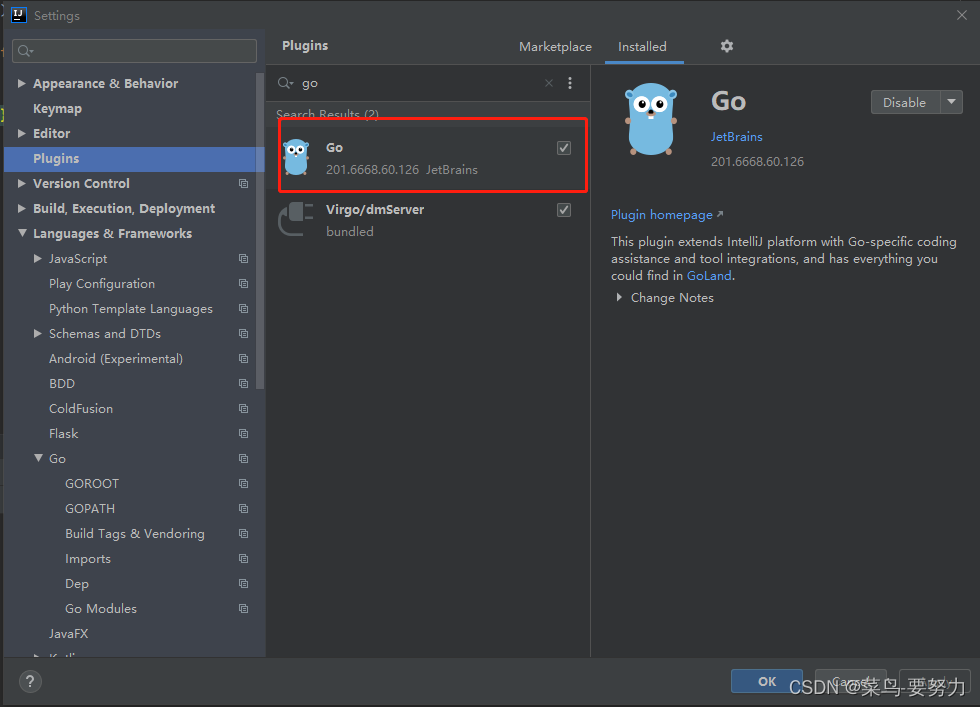Click the settings search magnifier icon in the sidebar
Image resolution: width=980 pixels, height=707 pixels.
tap(25, 51)
